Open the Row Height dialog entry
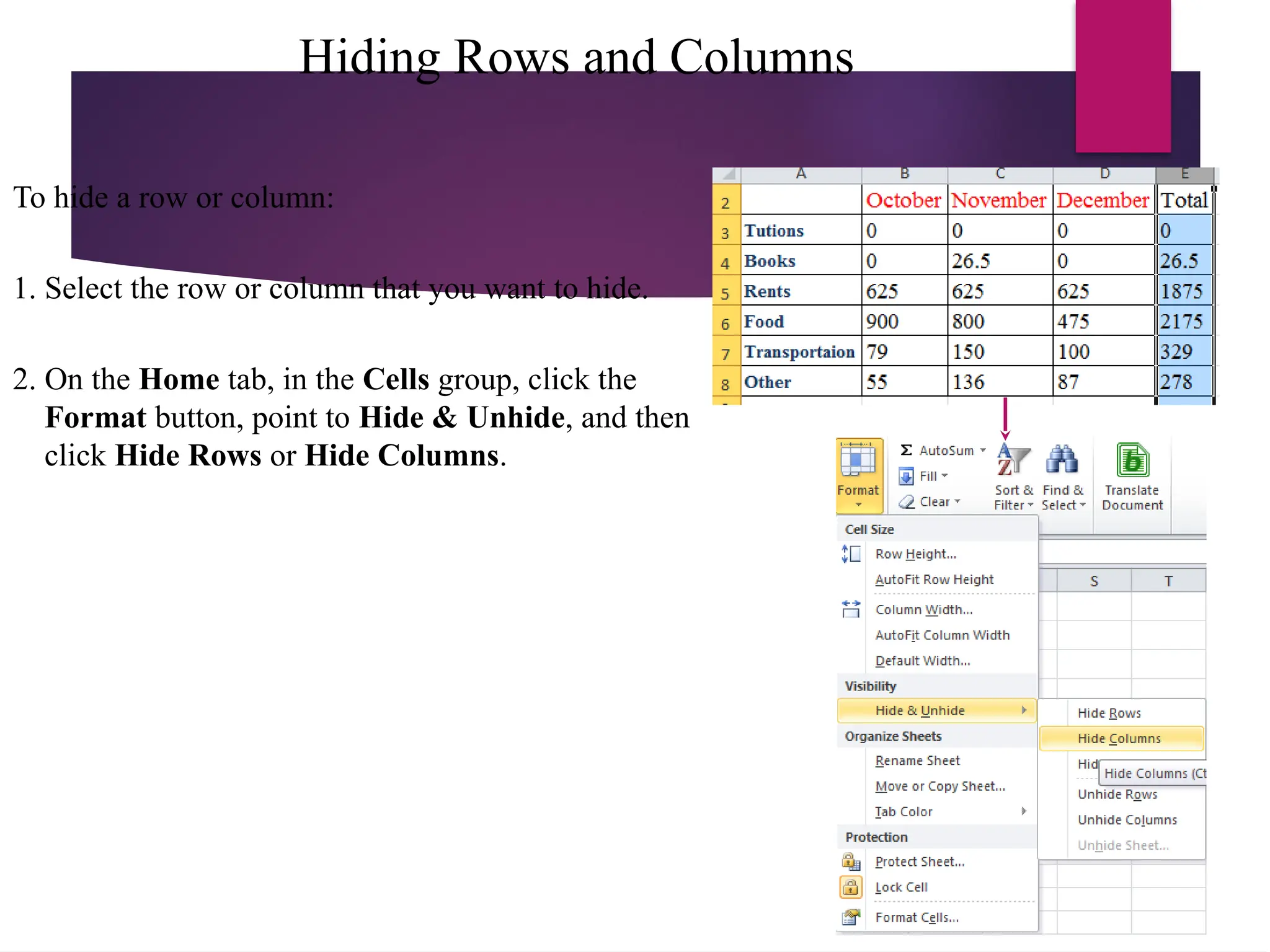The image size is (1270, 952). (915, 554)
